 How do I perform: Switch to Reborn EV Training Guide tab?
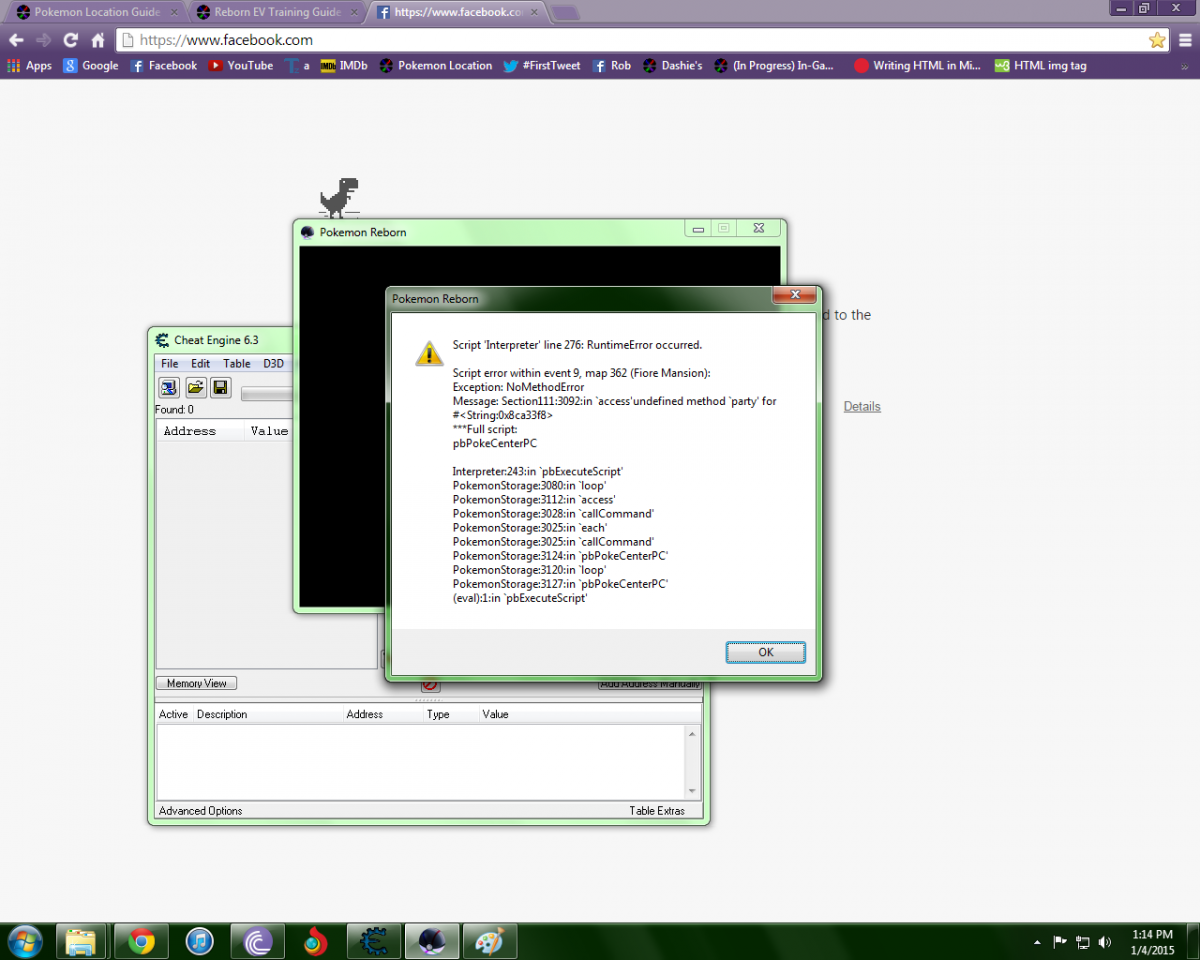pyautogui.click(x=276, y=12)
